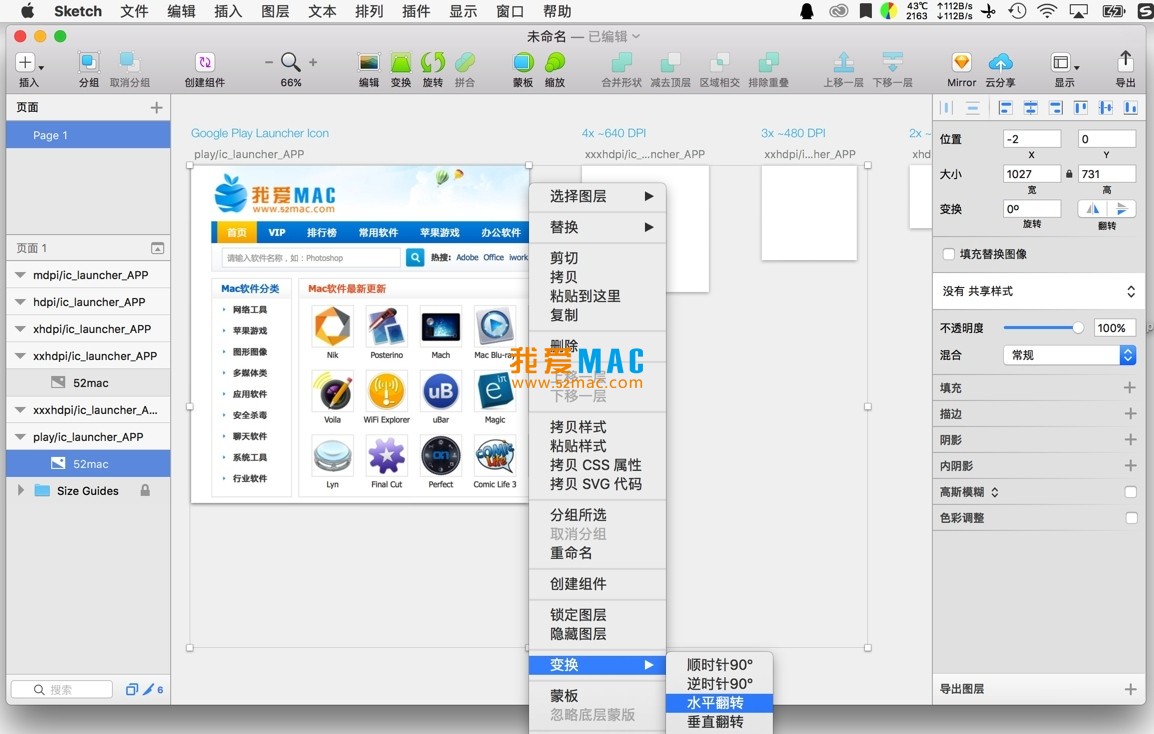Move layer down with 下移一层 toolbar icon
This screenshot has height=734, width=1154.
[893, 63]
